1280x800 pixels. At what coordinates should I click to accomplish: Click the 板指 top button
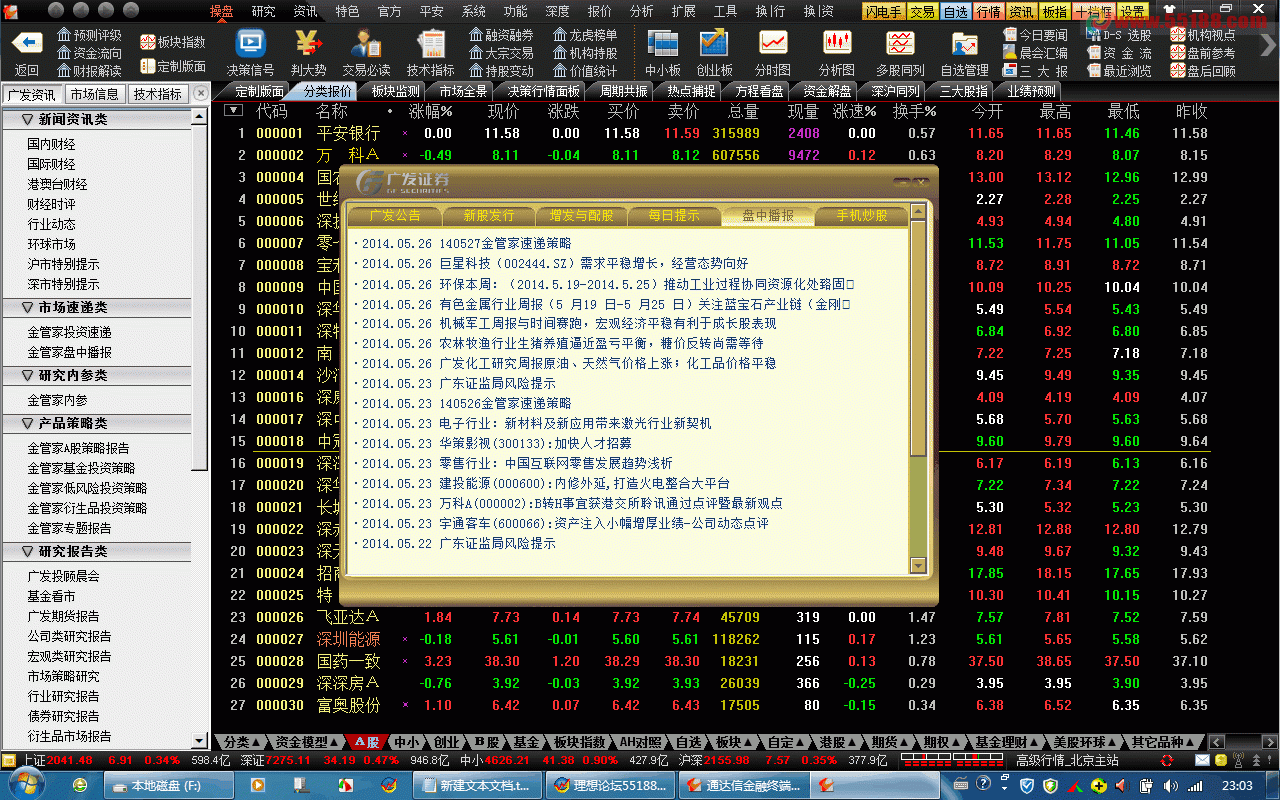pos(1054,11)
